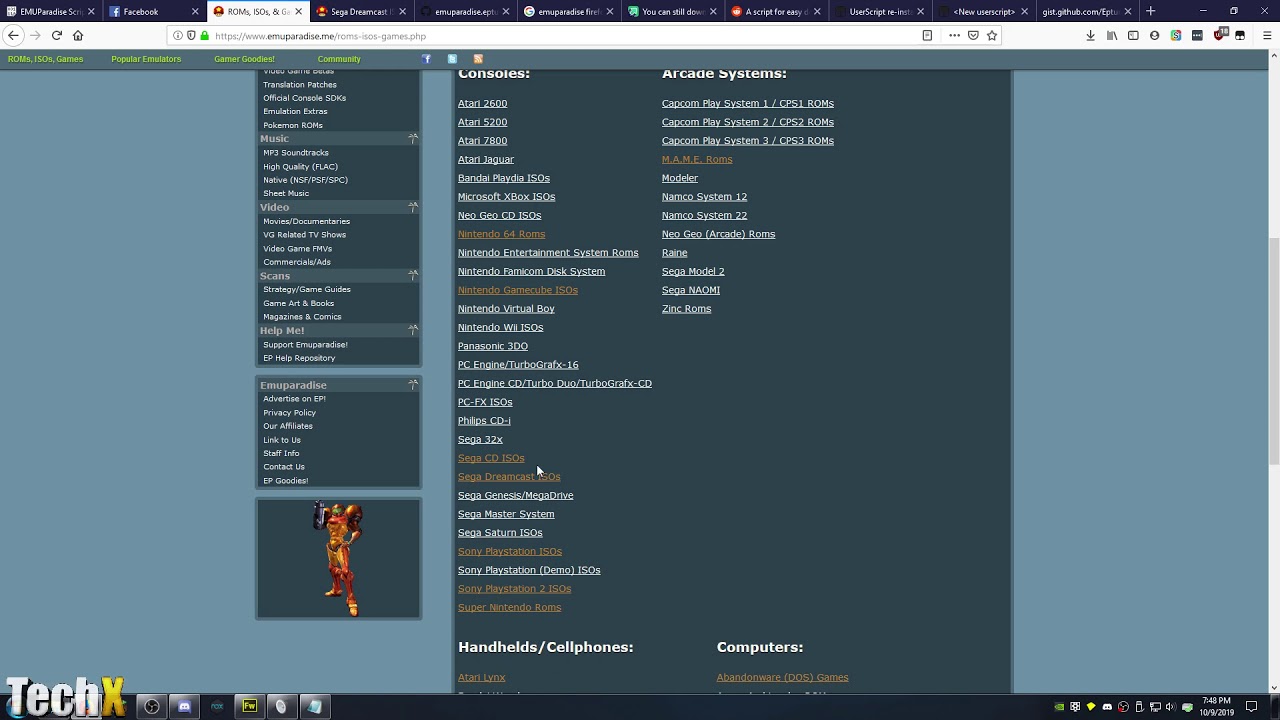Toggle reader view in address bar
Viewport: 1280px width, 720px height.
coord(927,35)
